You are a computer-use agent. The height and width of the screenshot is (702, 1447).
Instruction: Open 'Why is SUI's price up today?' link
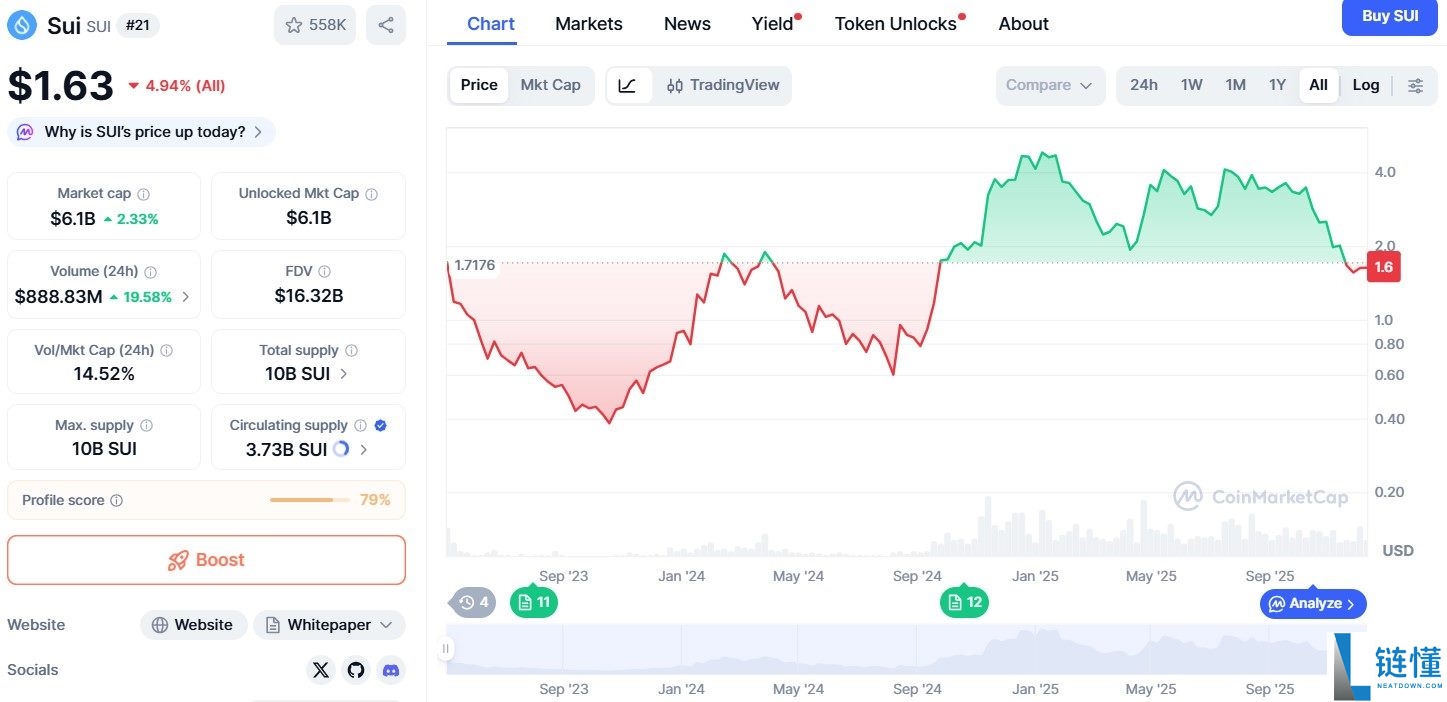click(x=140, y=131)
